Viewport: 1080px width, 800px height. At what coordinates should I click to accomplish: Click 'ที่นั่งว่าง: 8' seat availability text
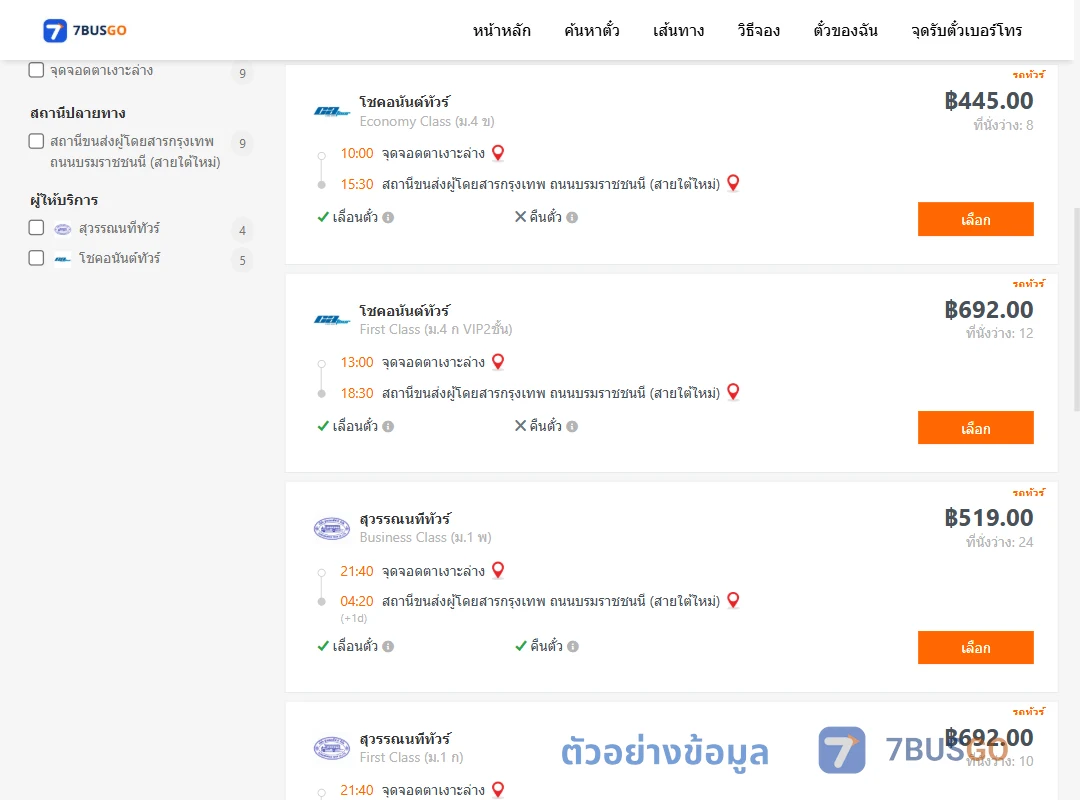pos(1003,125)
